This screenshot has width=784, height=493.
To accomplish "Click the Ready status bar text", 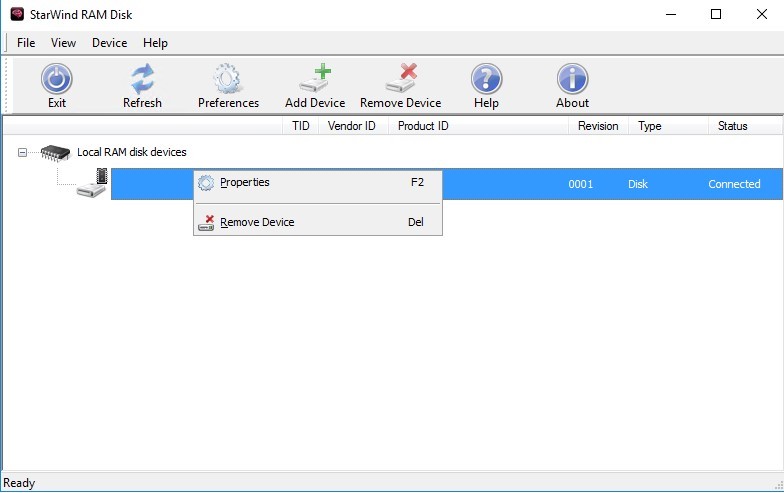I will [19, 483].
